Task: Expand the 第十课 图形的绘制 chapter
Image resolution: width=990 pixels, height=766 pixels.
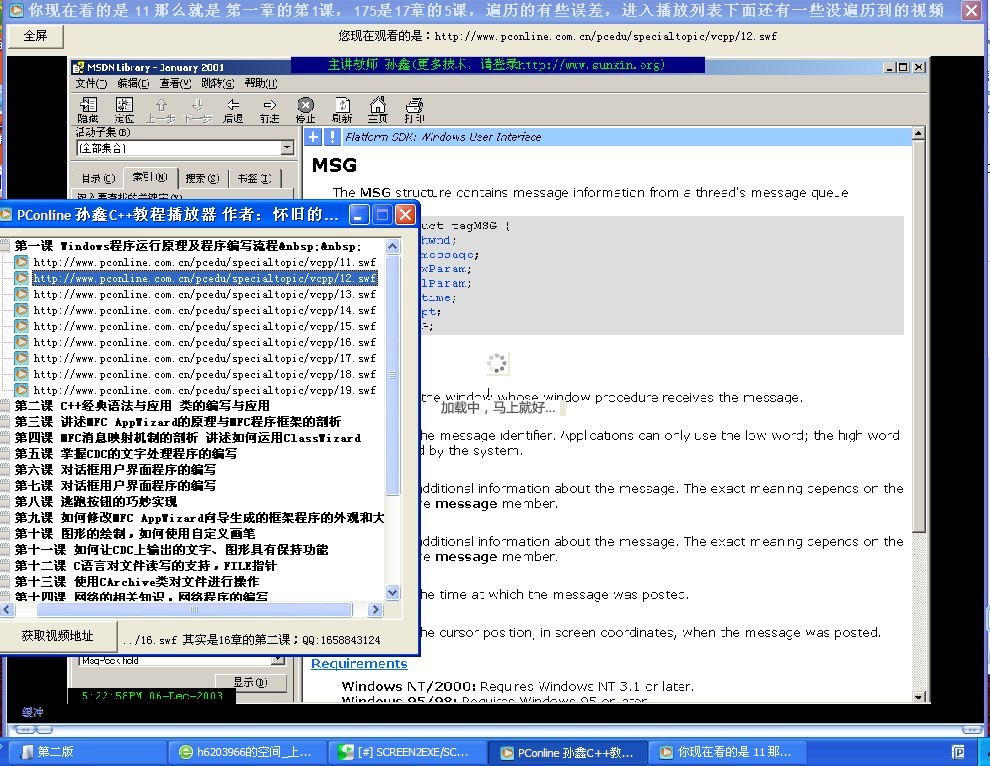Action: [4, 534]
